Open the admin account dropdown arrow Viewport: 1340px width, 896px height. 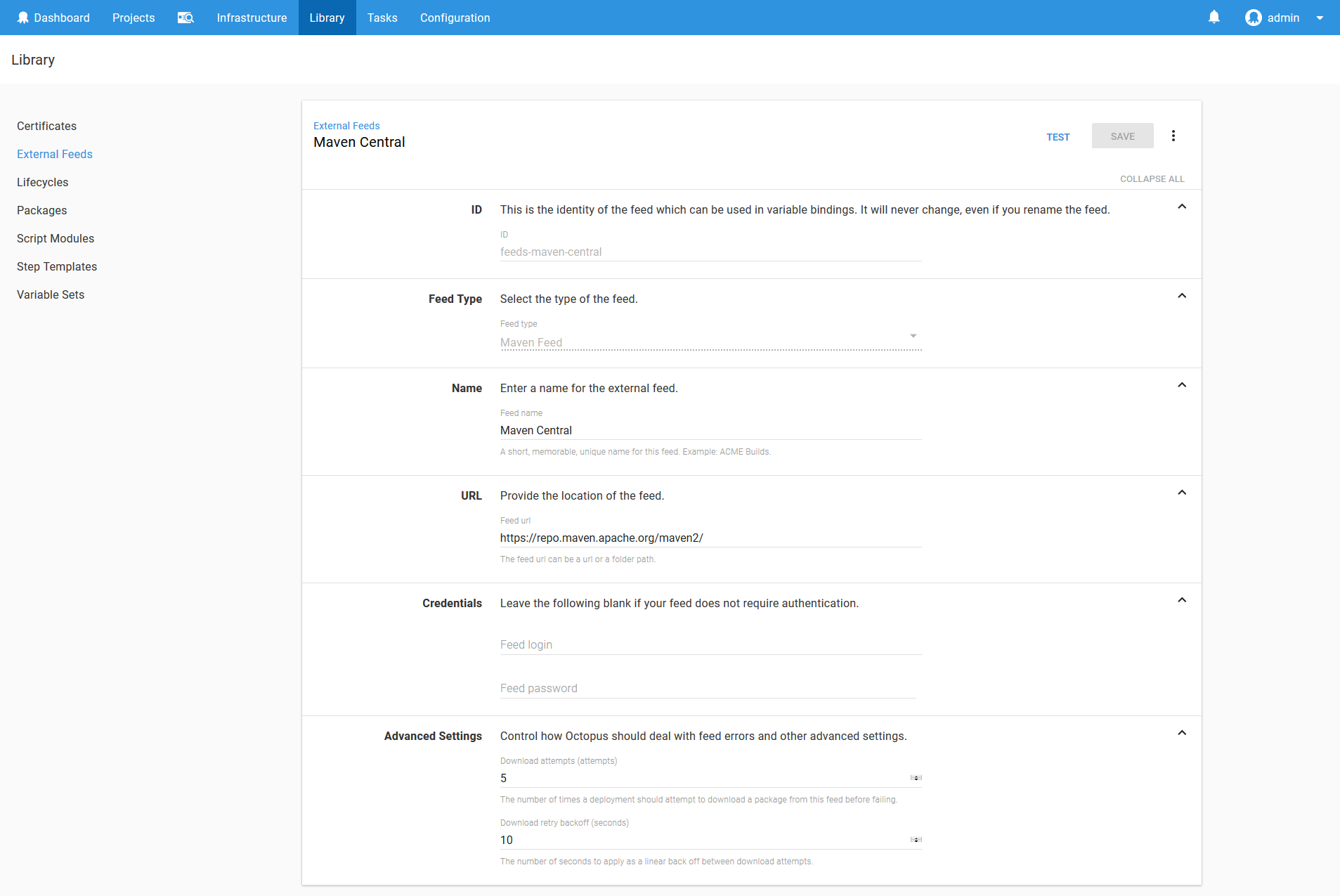[x=1320, y=18]
